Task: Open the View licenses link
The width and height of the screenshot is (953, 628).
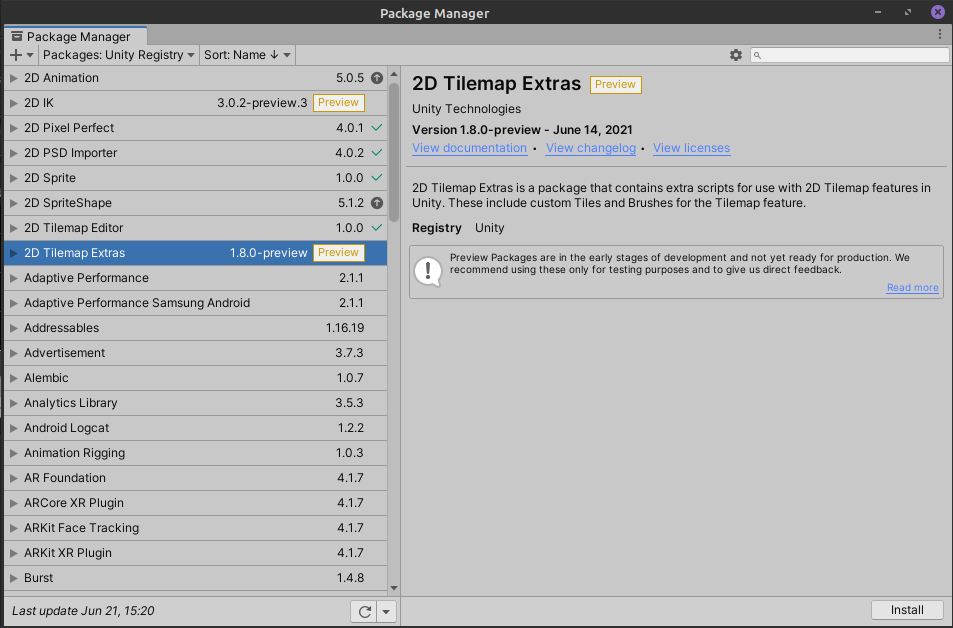Action: 692,148
